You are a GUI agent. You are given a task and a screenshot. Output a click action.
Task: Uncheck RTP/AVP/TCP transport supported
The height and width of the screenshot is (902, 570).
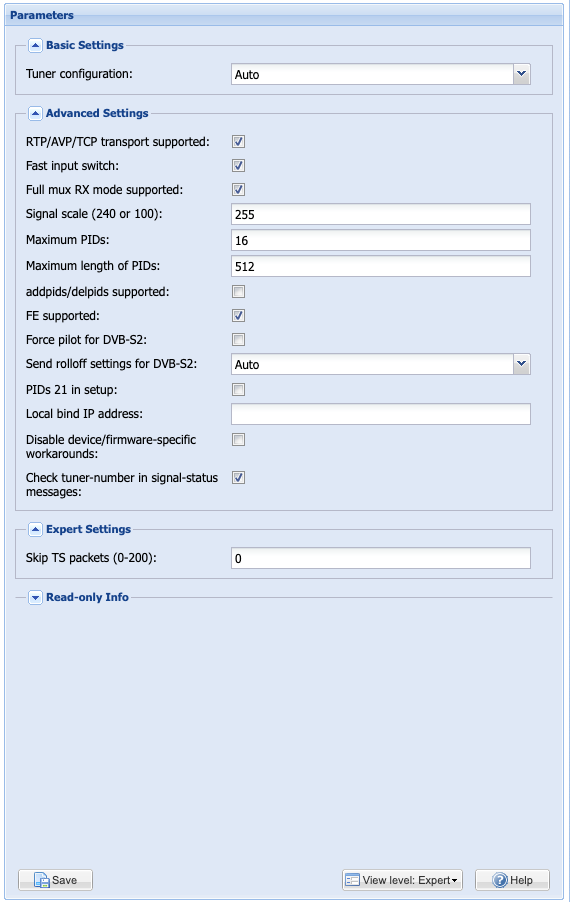click(x=238, y=142)
